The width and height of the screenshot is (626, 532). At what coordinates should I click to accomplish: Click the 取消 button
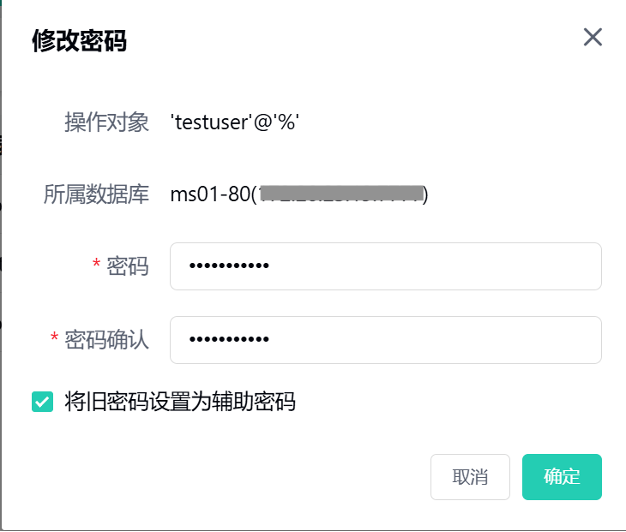[x=470, y=477]
